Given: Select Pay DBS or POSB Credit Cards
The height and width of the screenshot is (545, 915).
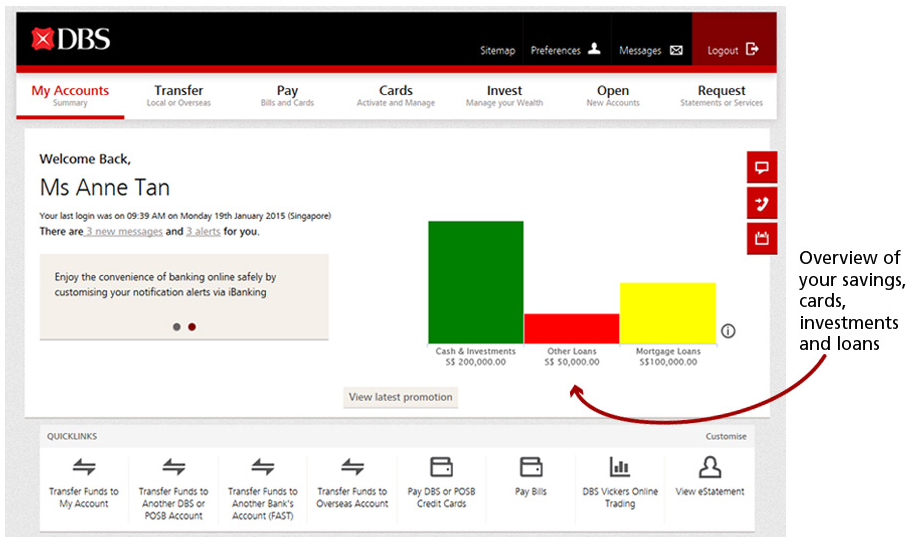Looking at the screenshot, I should coord(441,481).
